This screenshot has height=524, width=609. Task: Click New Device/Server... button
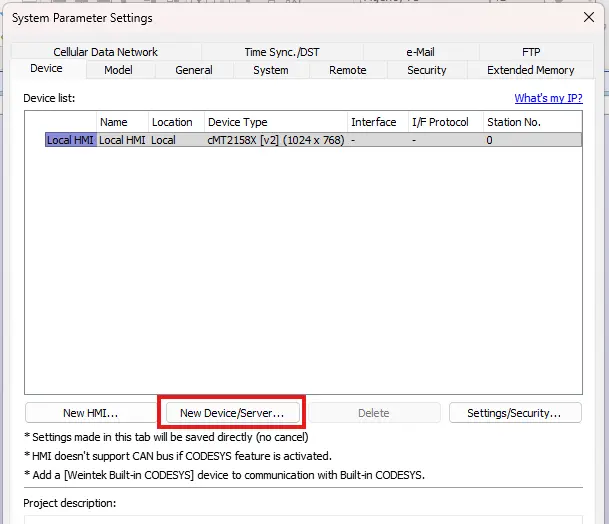tap(232, 413)
